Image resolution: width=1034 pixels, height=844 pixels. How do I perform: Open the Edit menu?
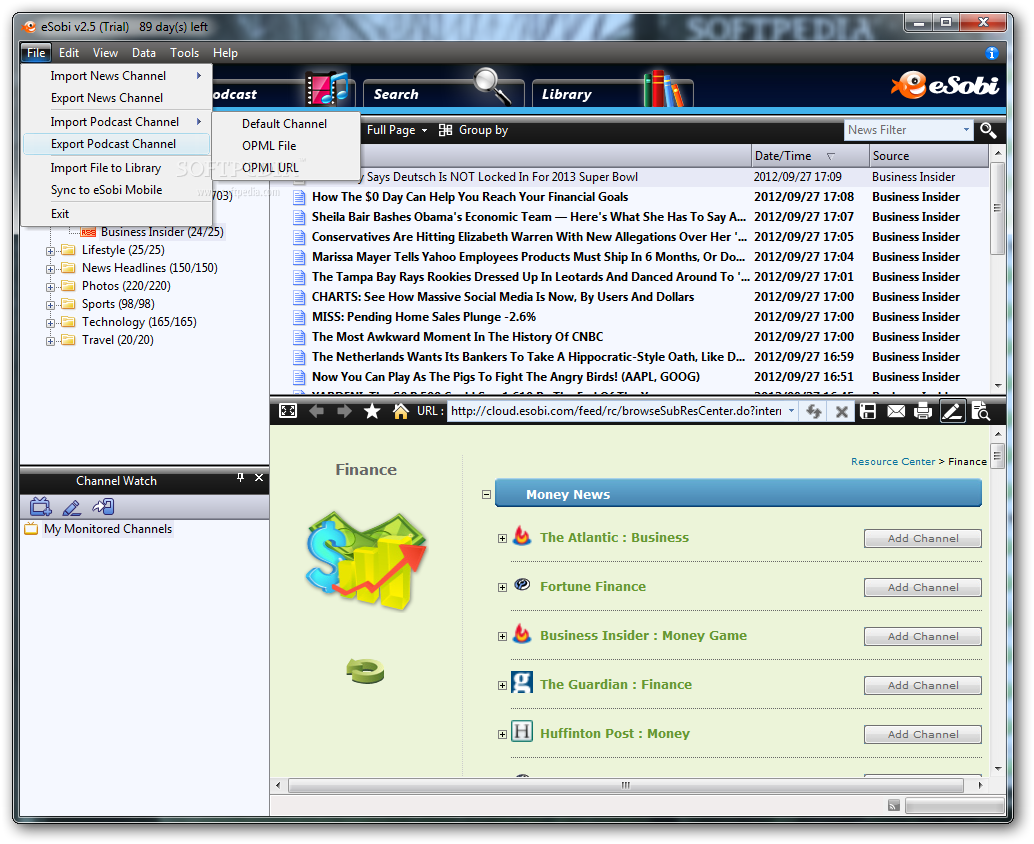[69, 53]
